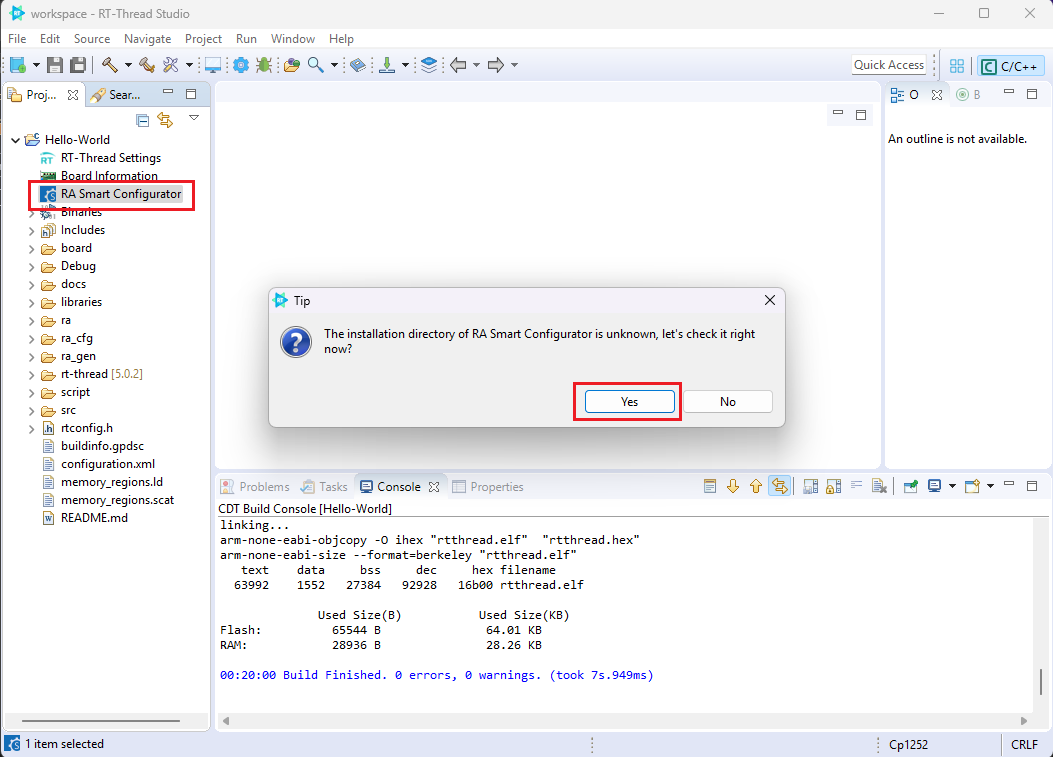
Task: Click the Build hammer icon in toolbar
Action: point(108,65)
